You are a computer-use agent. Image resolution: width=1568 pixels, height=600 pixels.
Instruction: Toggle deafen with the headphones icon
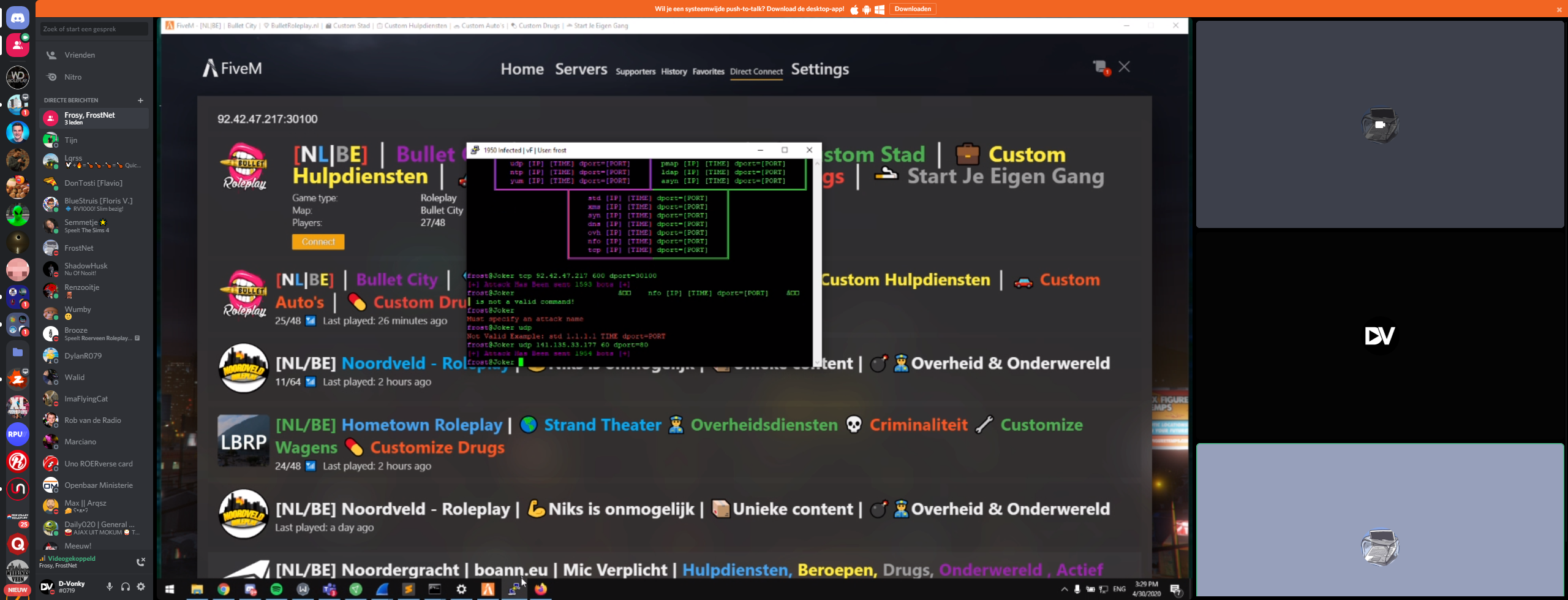point(126,587)
